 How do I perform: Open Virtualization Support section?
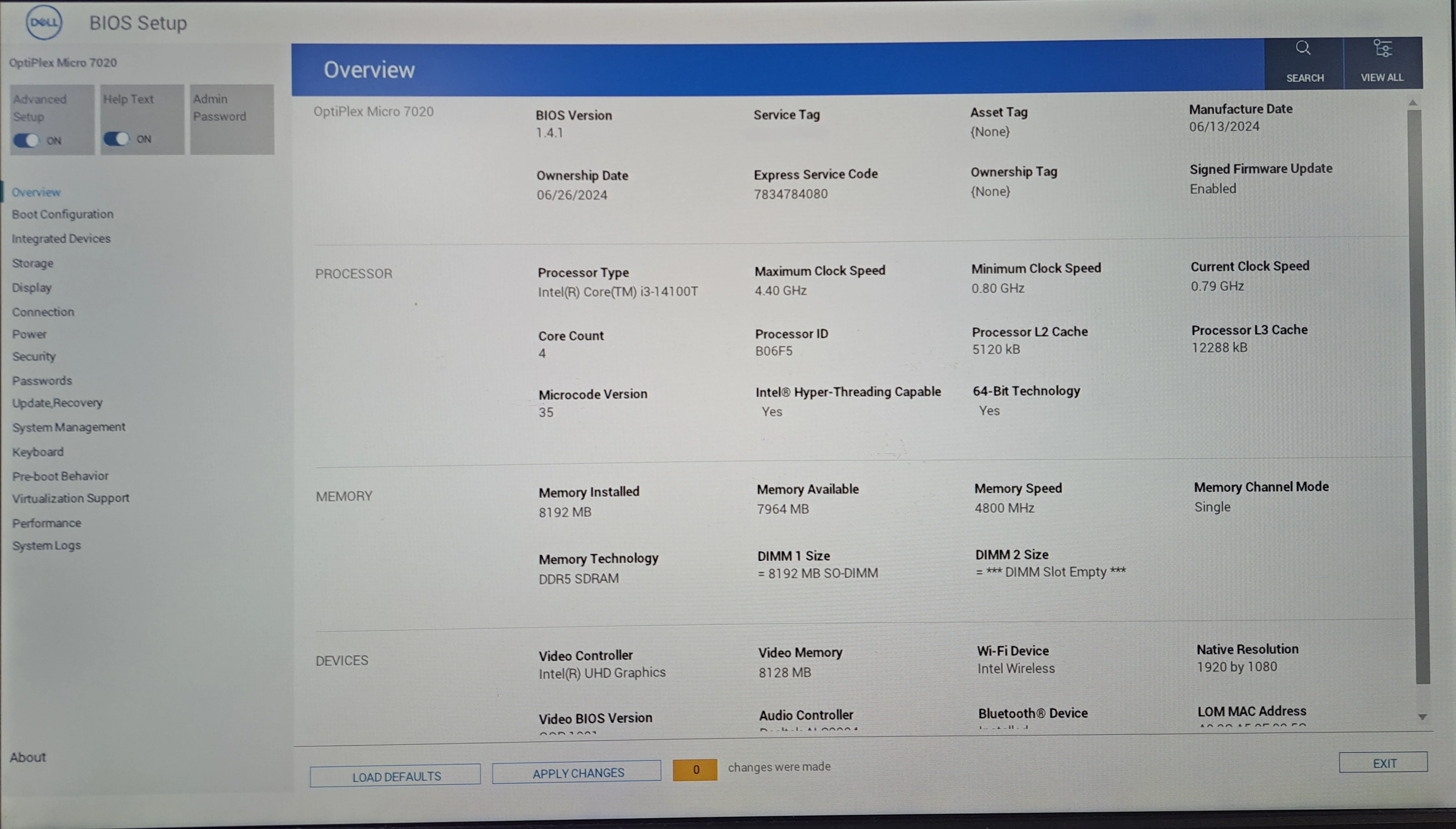click(71, 498)
